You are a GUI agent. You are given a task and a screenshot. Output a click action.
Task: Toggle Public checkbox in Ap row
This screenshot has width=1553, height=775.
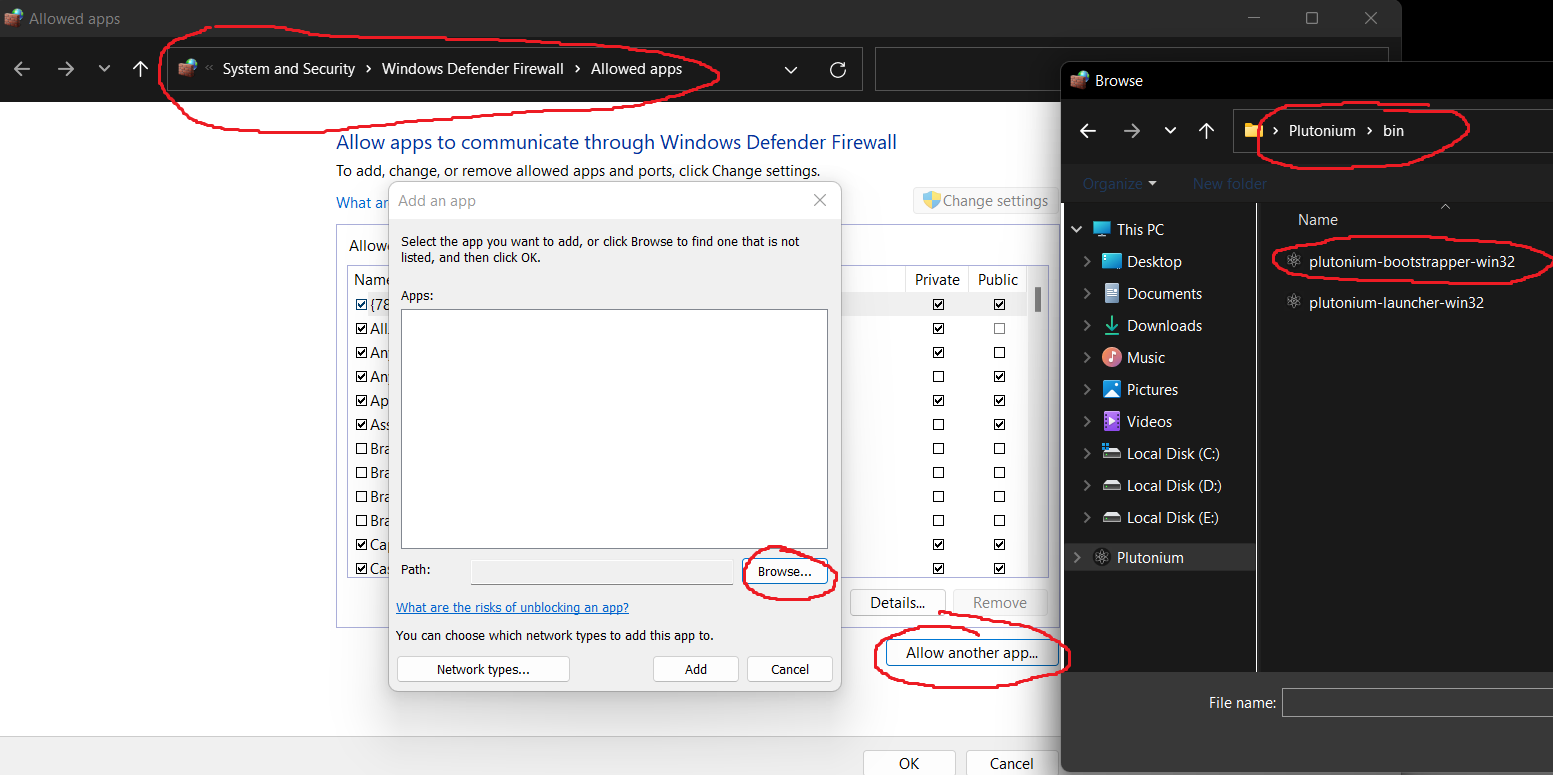(x=999, y=400)
